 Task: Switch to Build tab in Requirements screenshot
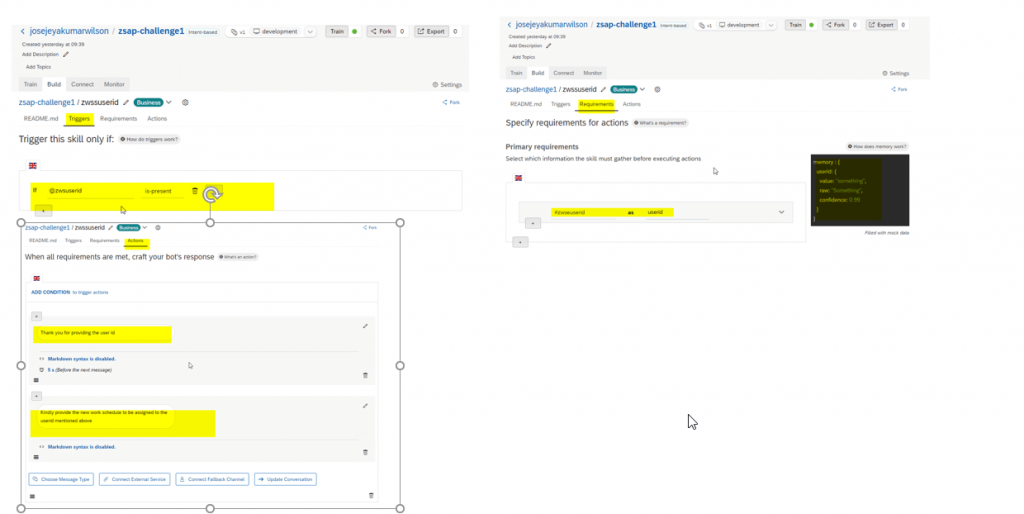[x=537, y=73]
